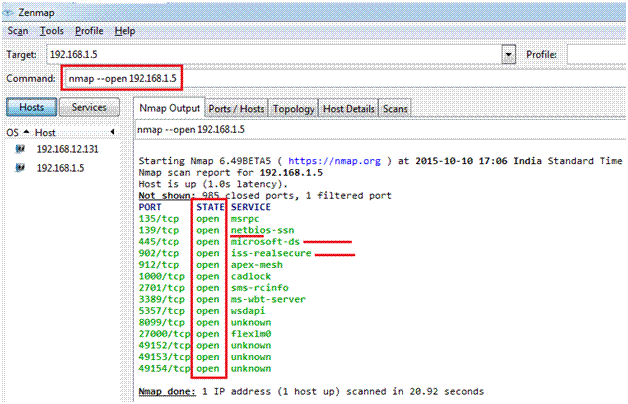The height and width of the screenshot is (404, 628).
Task: Click the 'iss-realsecure' service name
Action: [x=271, y=253]
